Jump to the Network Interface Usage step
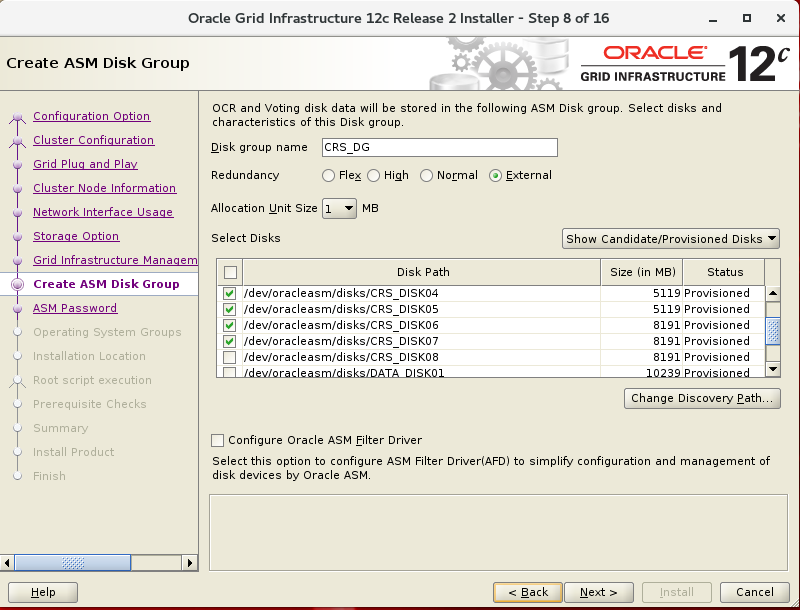 (x=103, y=212)
